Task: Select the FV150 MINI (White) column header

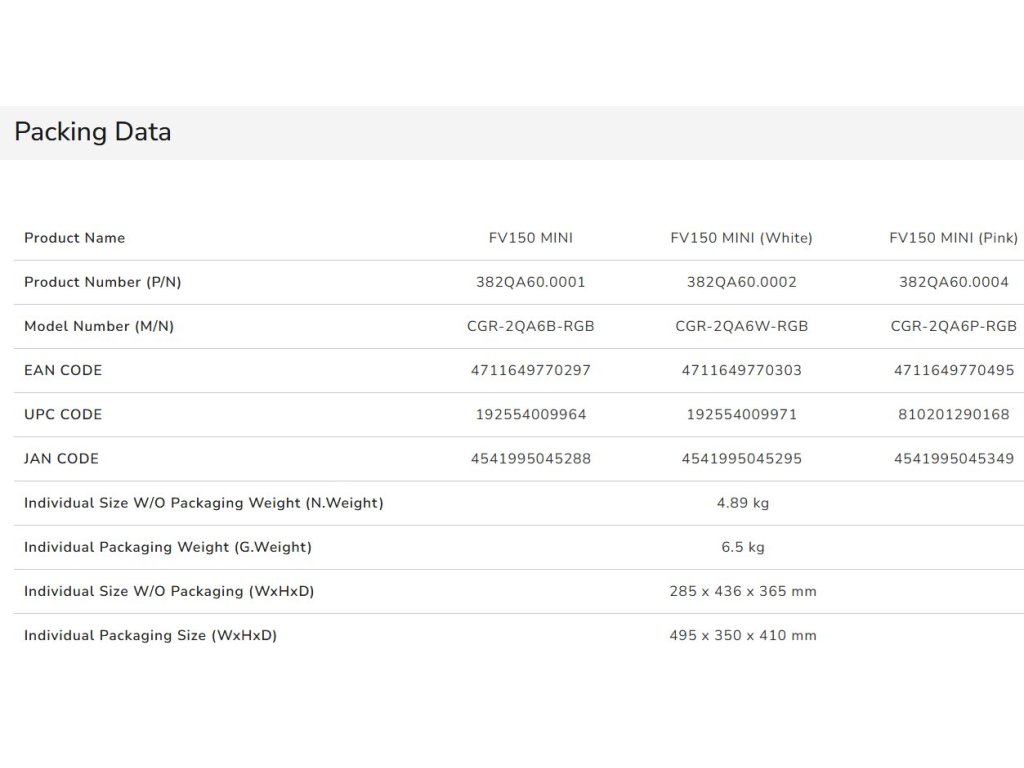Action: tap(741, 238)
